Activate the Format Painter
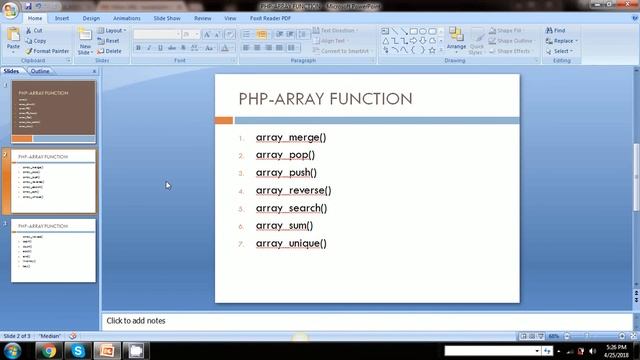The height and width of the screenshot is (360, 640). pyautogui.click(x=47, y=51)
